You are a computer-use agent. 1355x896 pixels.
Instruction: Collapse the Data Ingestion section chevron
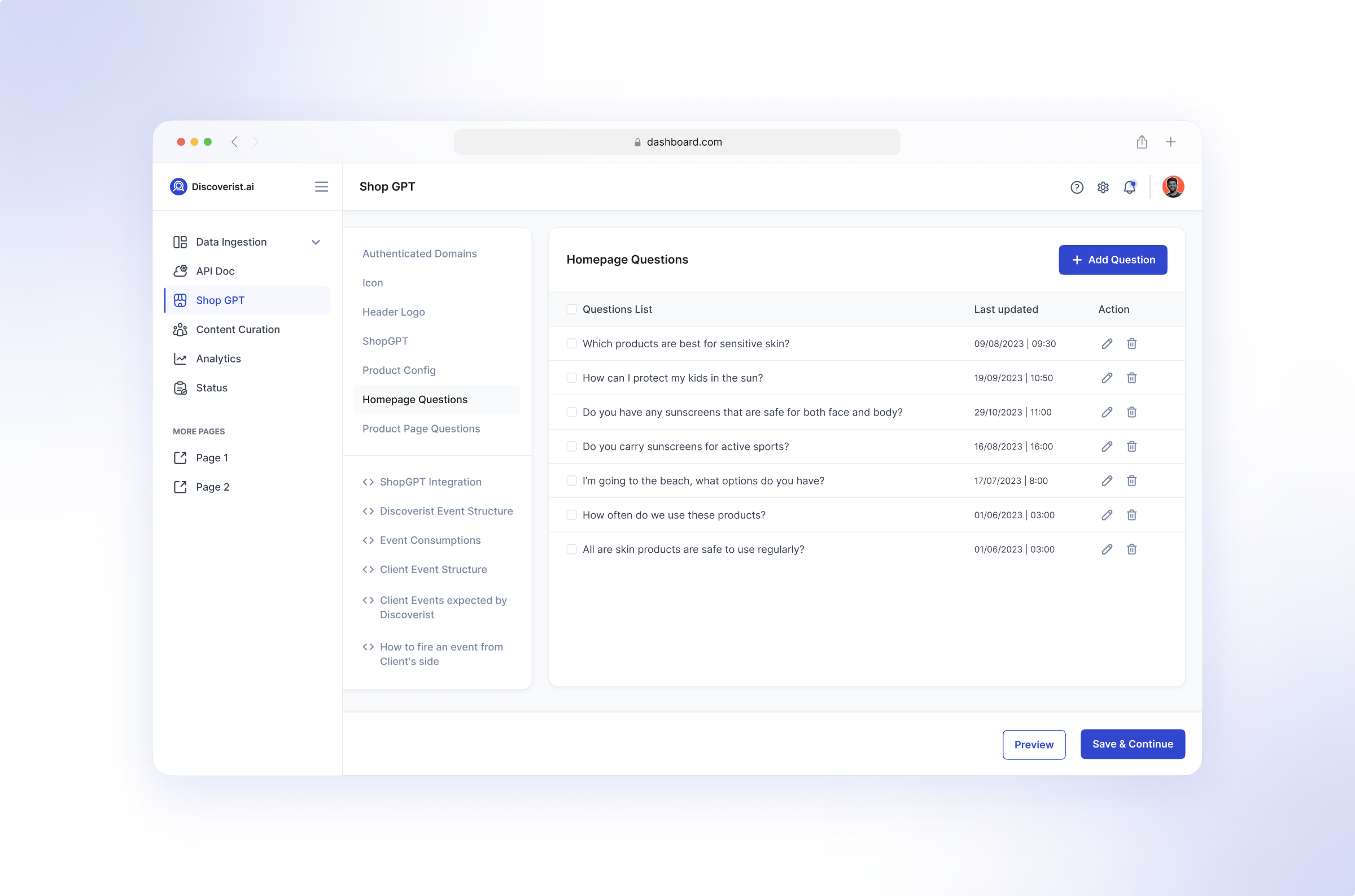coord(316,242)
